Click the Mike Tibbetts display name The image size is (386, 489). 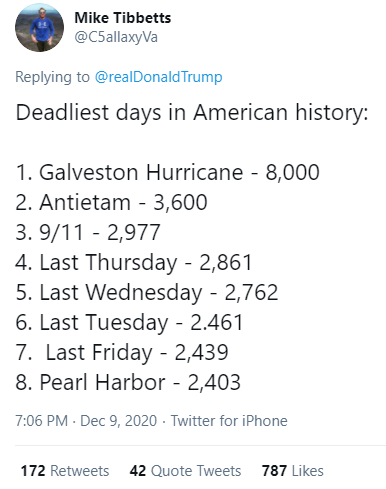coord(123,18)
